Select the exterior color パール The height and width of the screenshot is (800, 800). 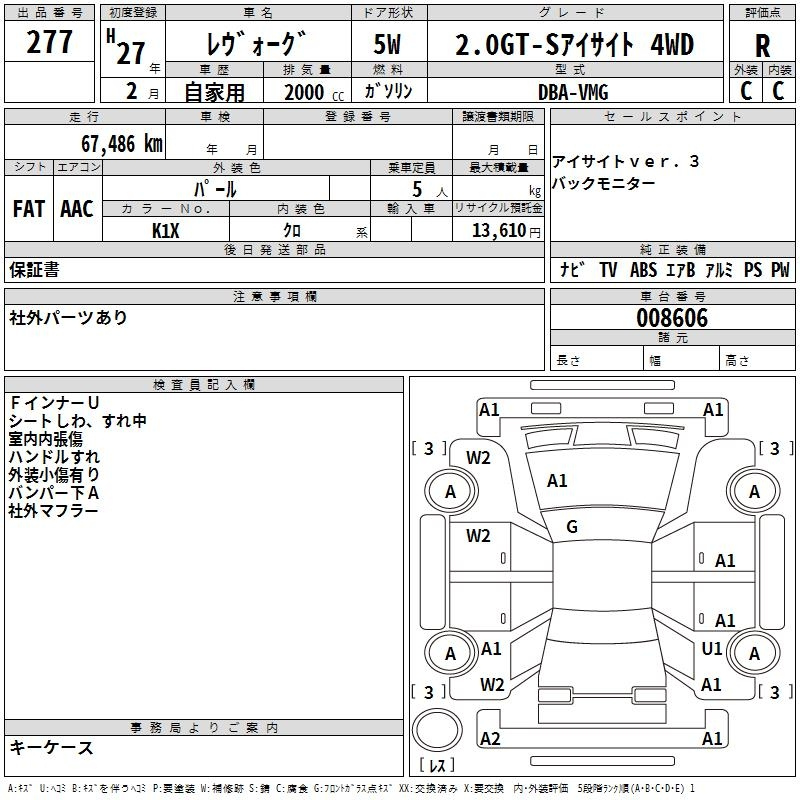[215, 189]
